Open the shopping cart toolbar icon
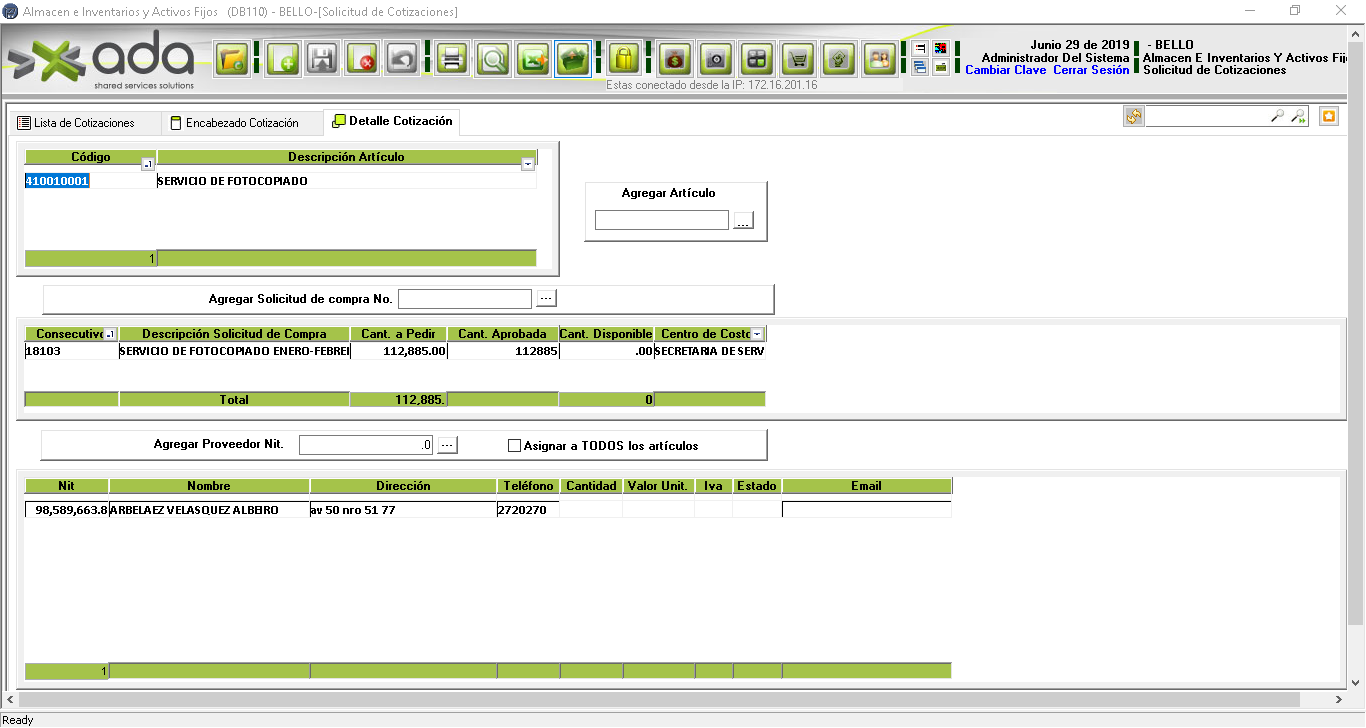 (x=797, y=59)
